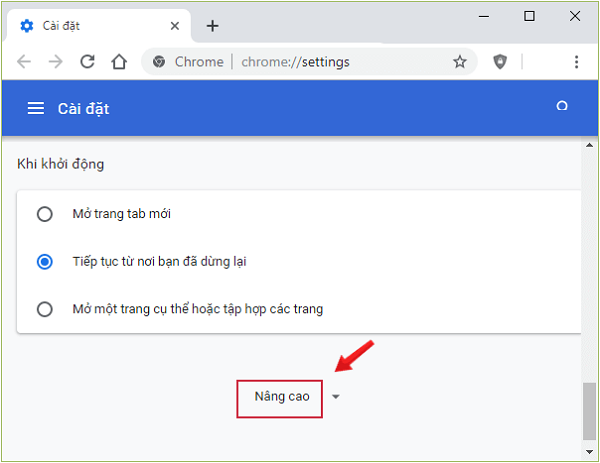Open the shield extension icon
Screen dimensions: 600x463
tap(500, 62)
